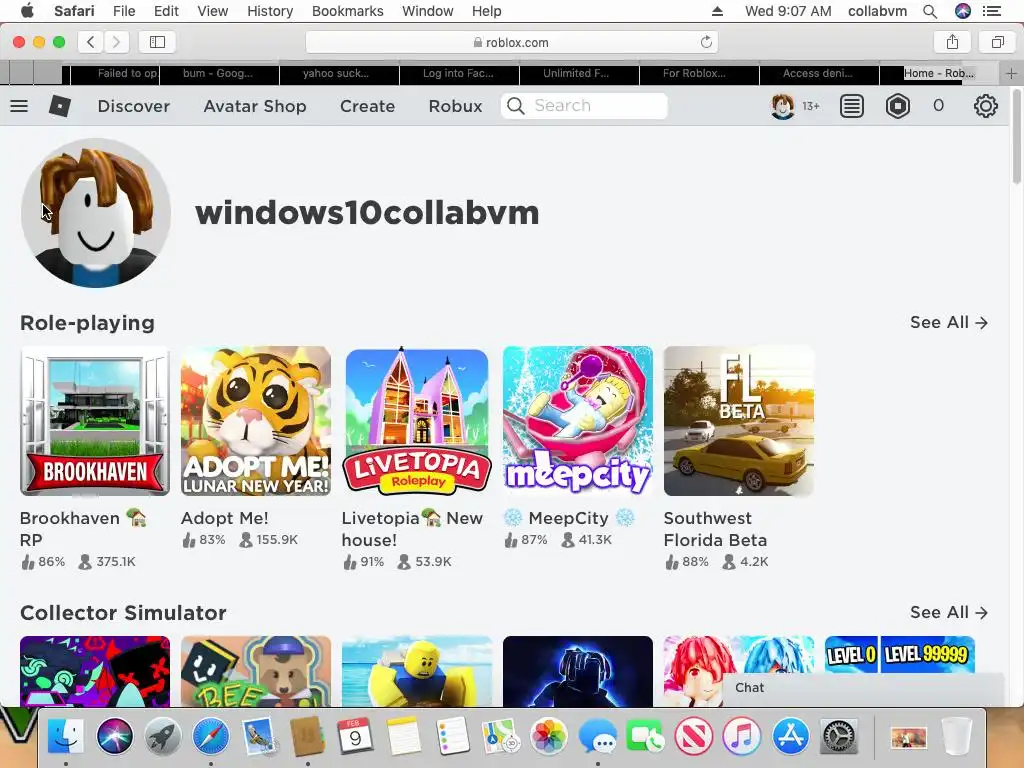Viewport: 1024px width, 768px height.
Task: Add a new Safari tab
Action: [x=1011, y=73]
